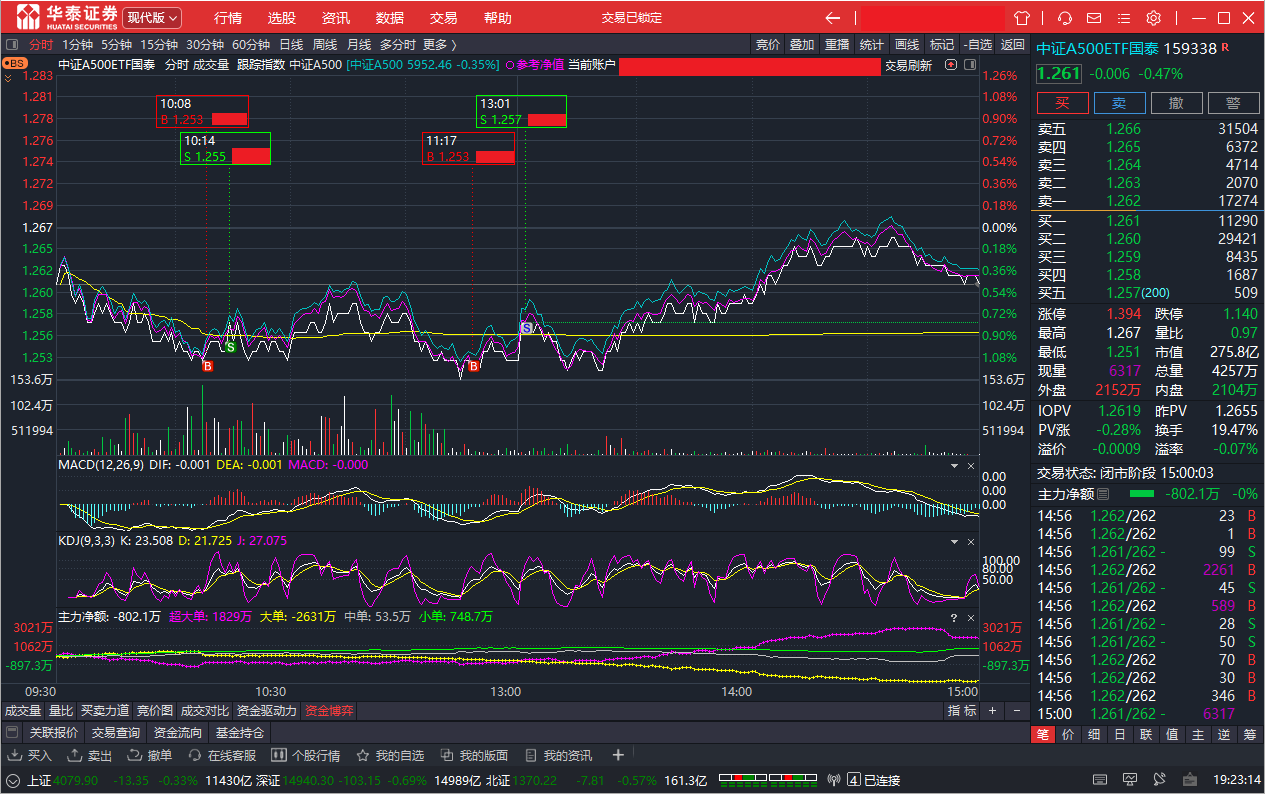Click the 买入 buy icon in bottom toolbar
The image size is (1265, 794).
tap(30, 755)
